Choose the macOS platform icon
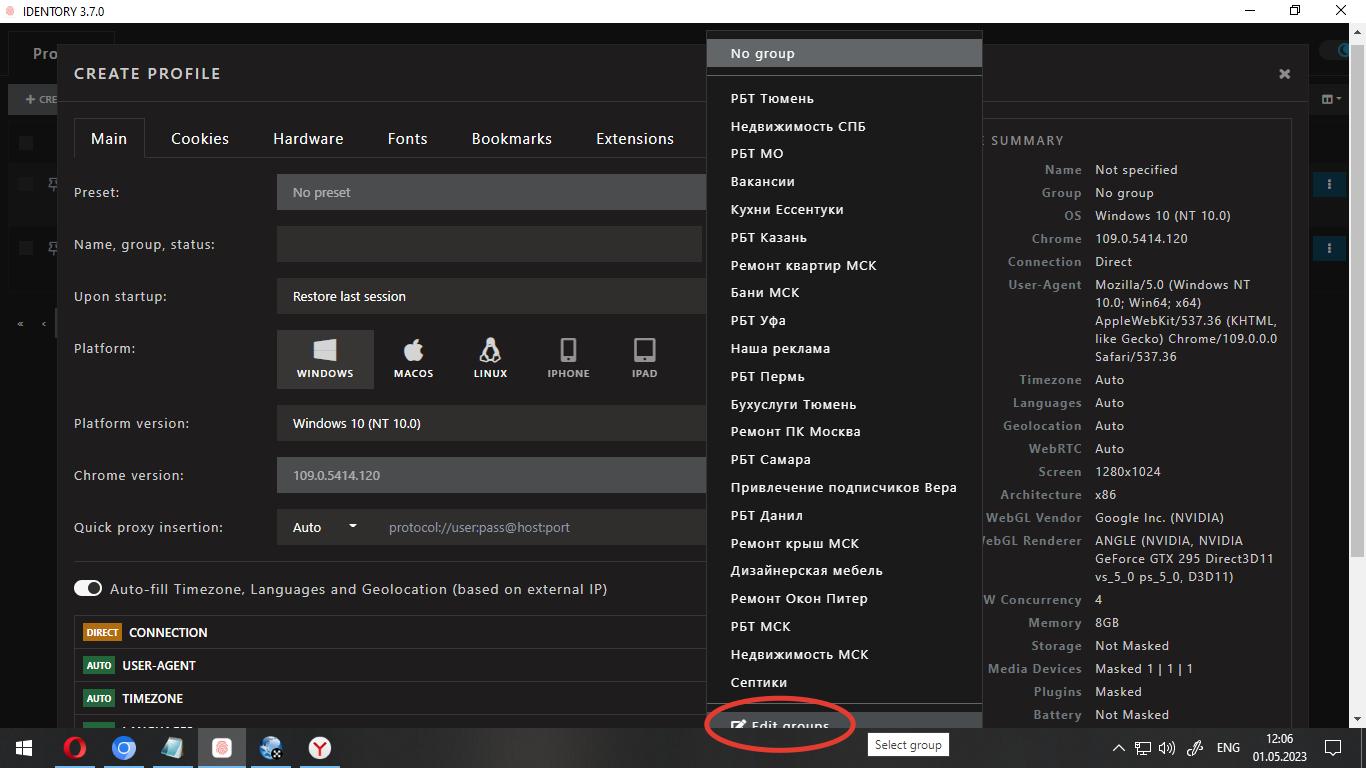Screen dimensions: 1366x768 click(x=413, y=359)
